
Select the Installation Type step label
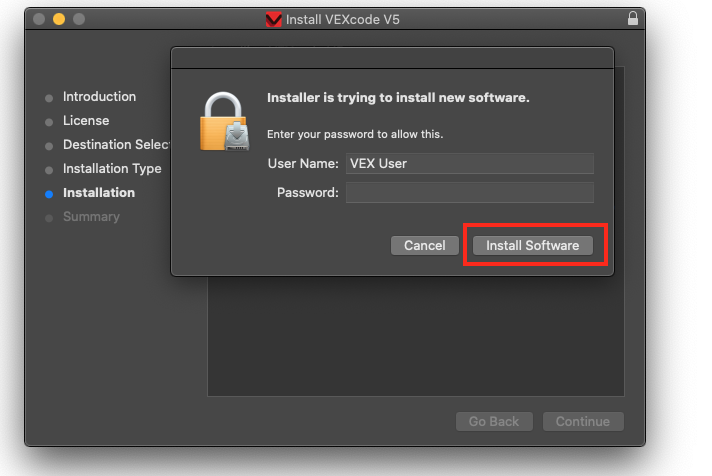(x=112, y=169)
